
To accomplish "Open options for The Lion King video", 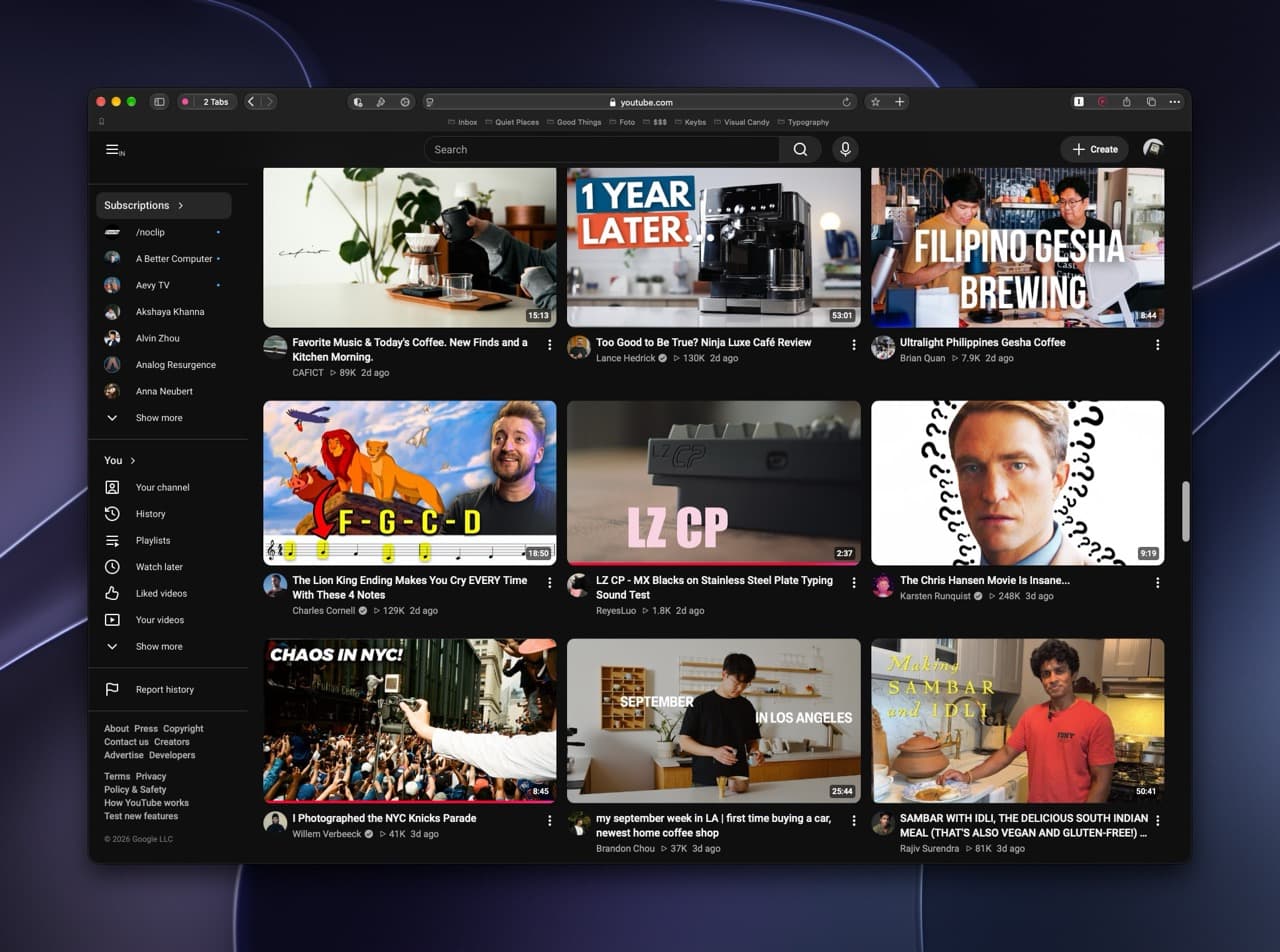I will (550, 582).
